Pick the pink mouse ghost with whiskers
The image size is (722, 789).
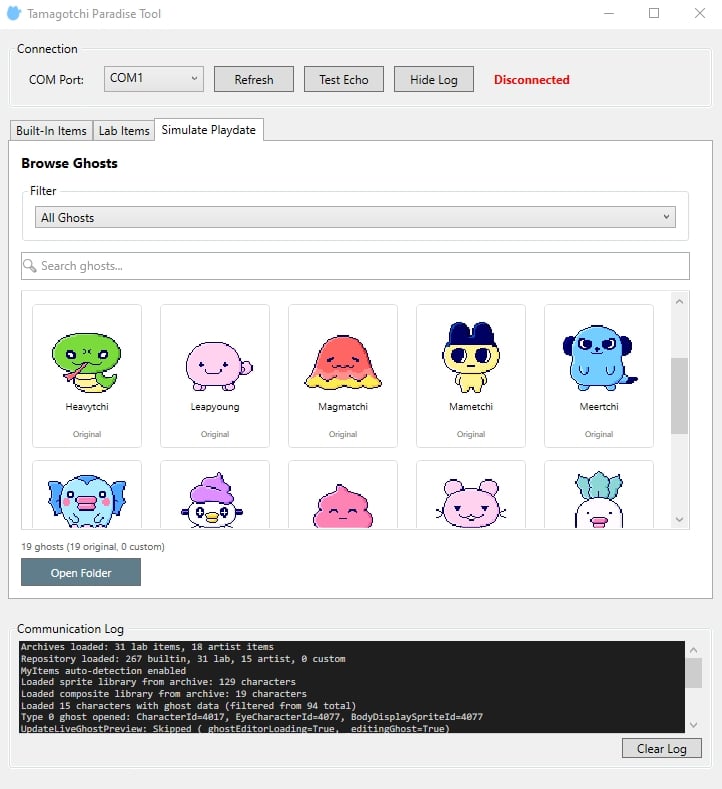coord(471,494)
